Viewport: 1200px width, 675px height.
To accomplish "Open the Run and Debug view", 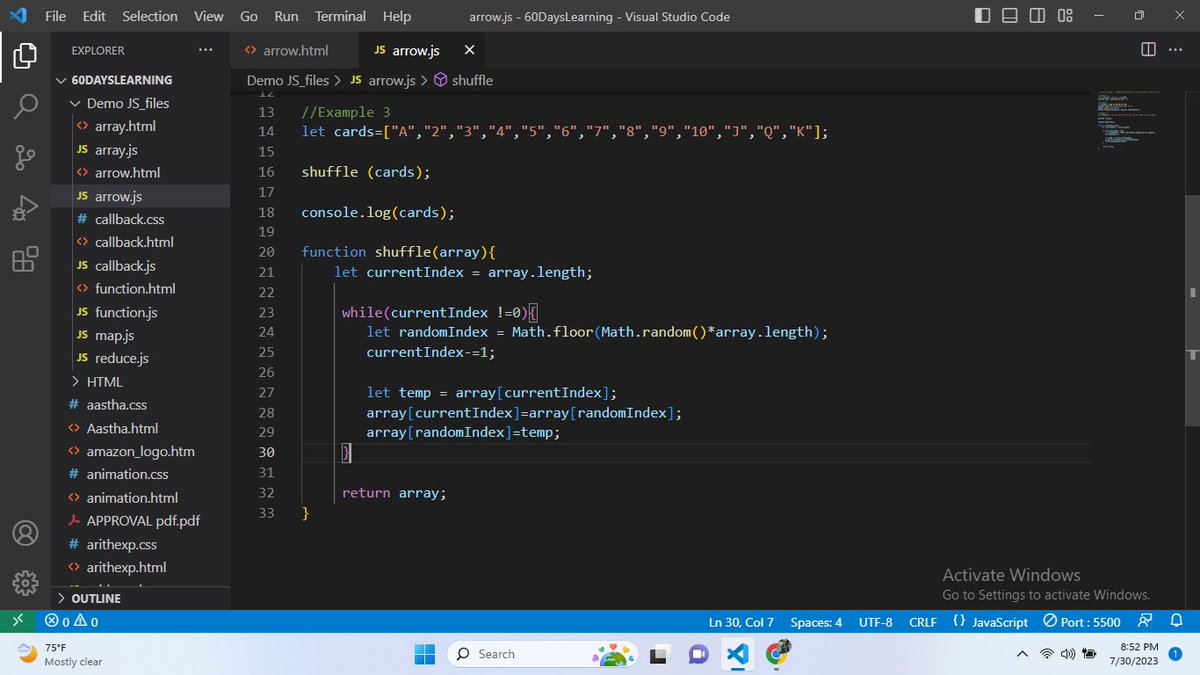I will (x=25, y=208).
